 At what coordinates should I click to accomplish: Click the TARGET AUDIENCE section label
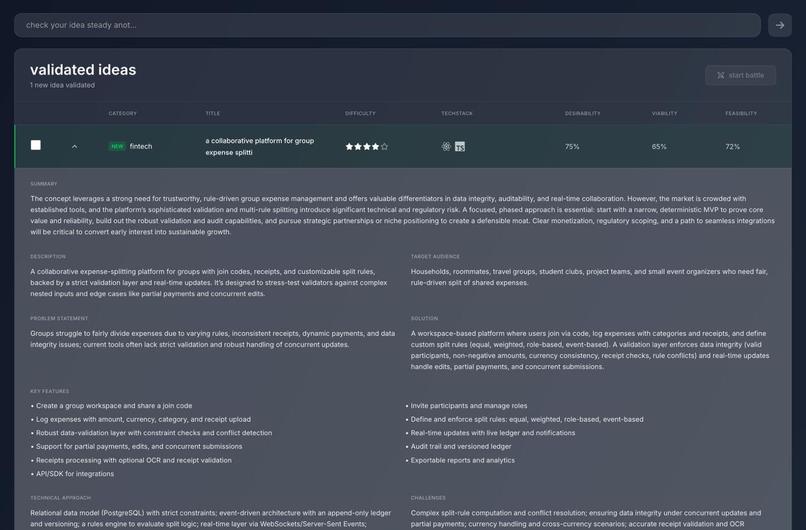coord(435,257)
